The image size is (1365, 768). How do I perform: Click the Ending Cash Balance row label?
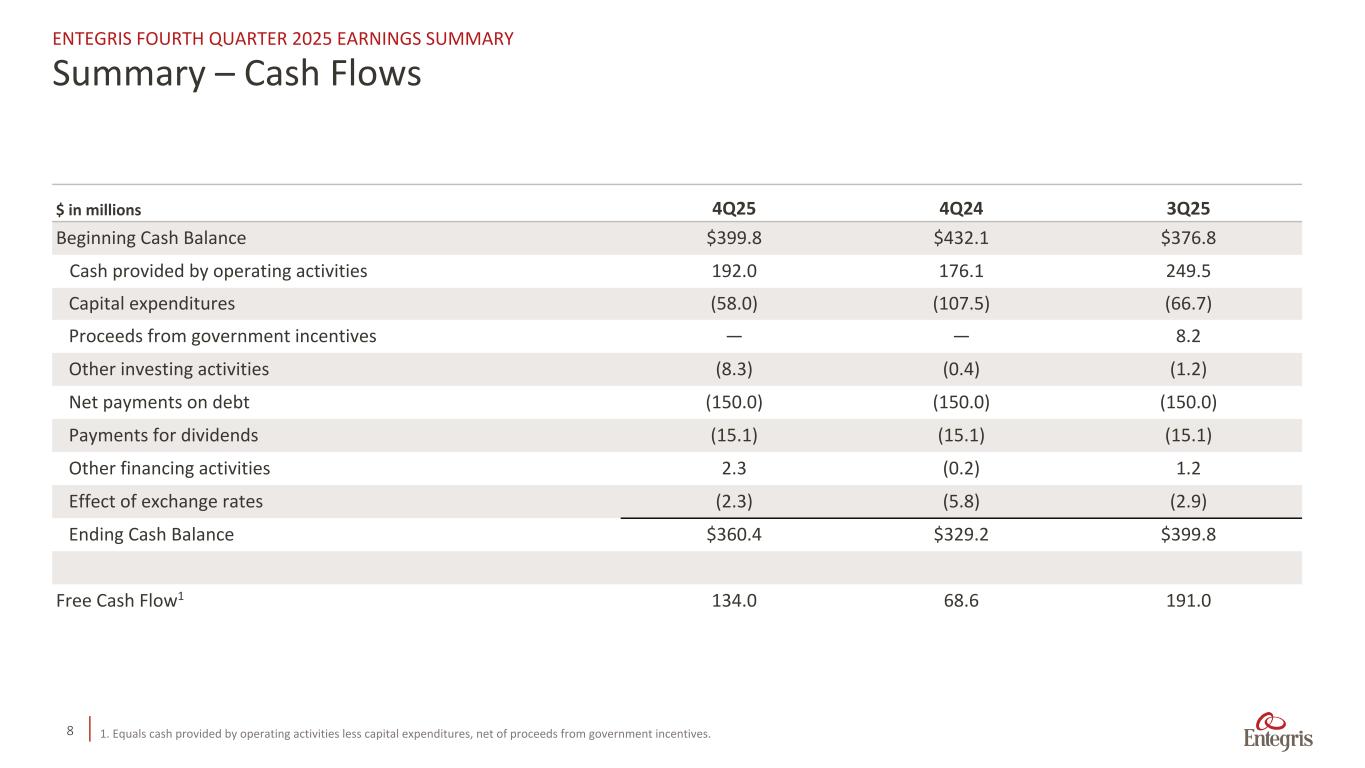(x=151, y=534)
